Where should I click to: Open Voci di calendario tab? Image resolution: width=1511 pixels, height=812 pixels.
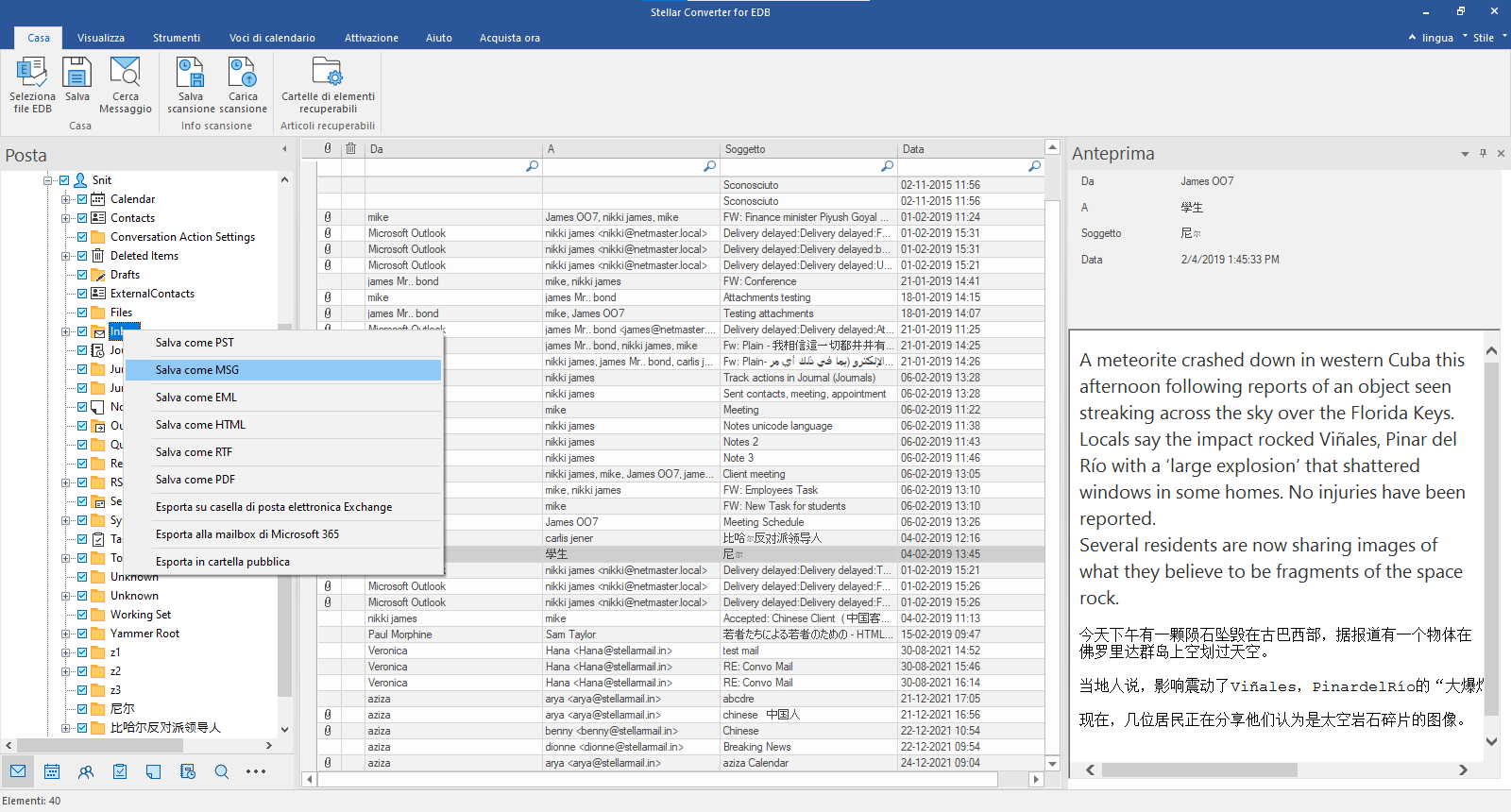(x=272, y=38)
